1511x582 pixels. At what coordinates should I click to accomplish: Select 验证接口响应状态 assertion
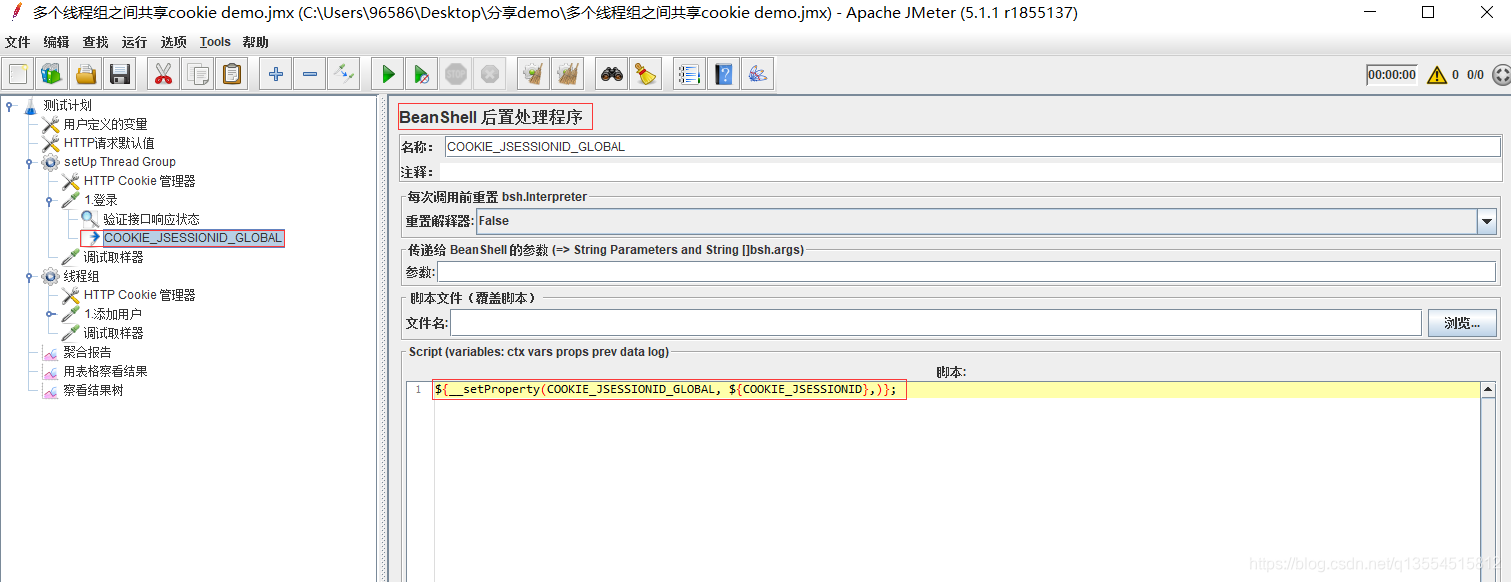coord(151,219)
